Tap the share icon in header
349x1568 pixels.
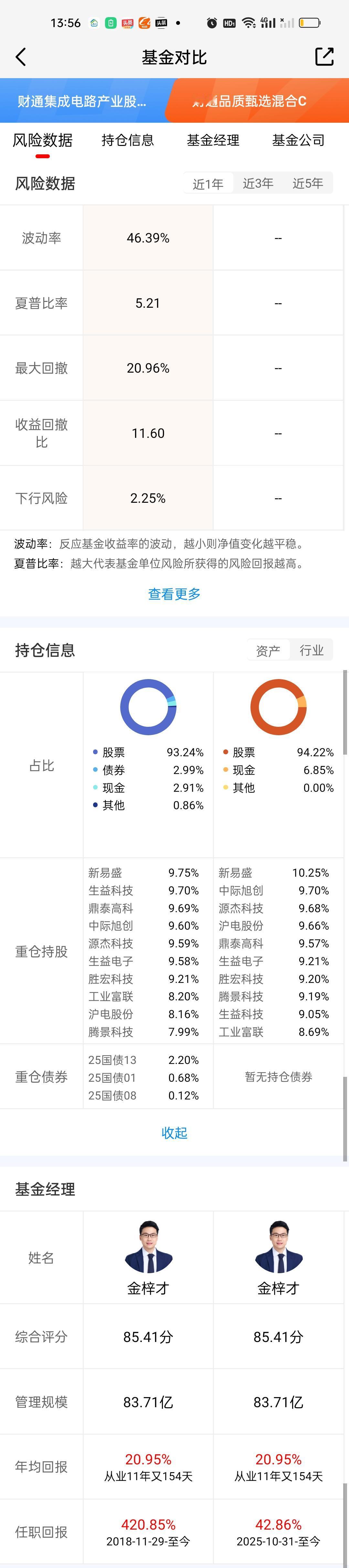point(324,57)
